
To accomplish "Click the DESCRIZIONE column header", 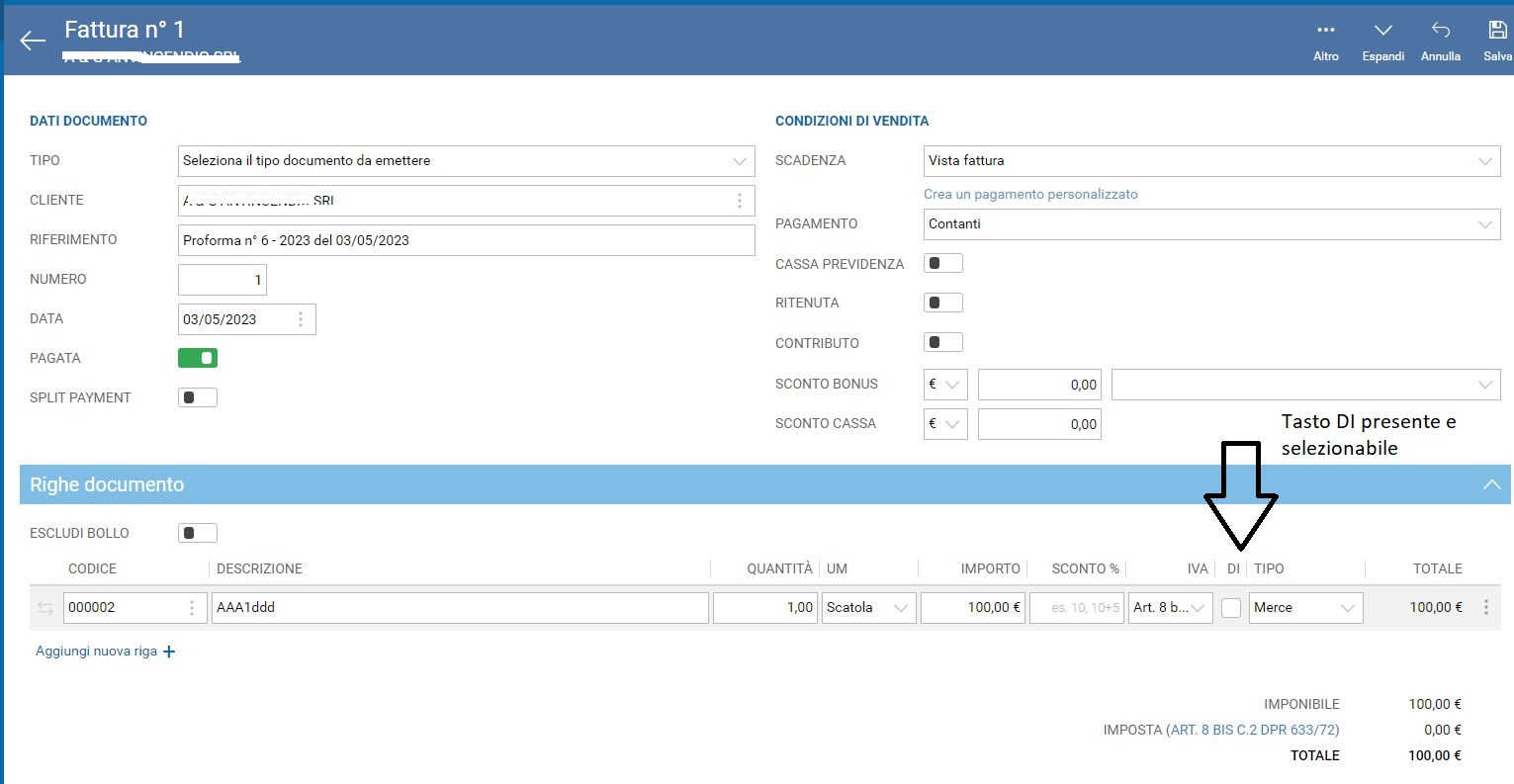I will [x=259, y=568].
